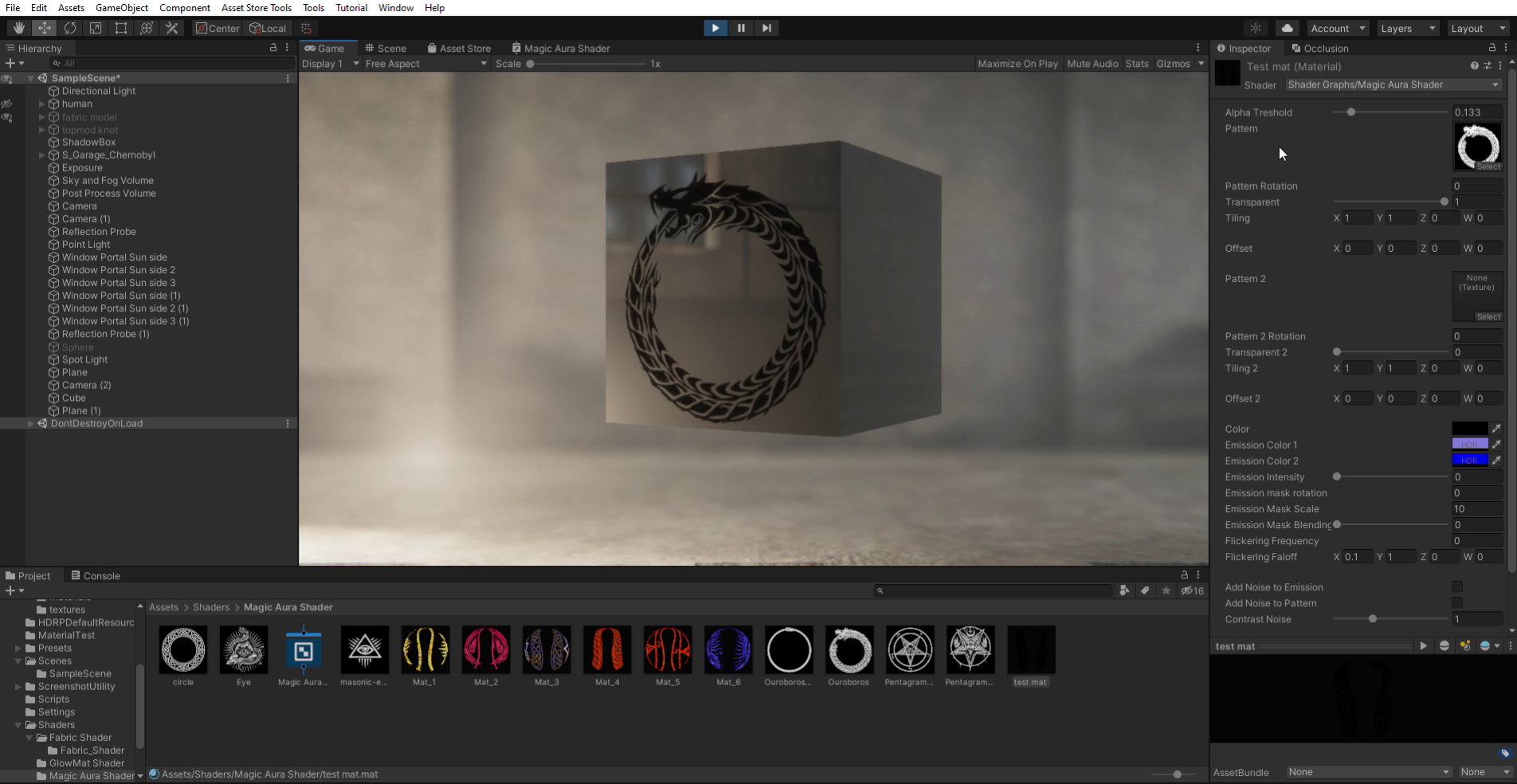The width and height of the screenshot is (1517, 784).
Task: Open the Emission Color 1 HDR swatch
Action: [x=1470, y=445]
